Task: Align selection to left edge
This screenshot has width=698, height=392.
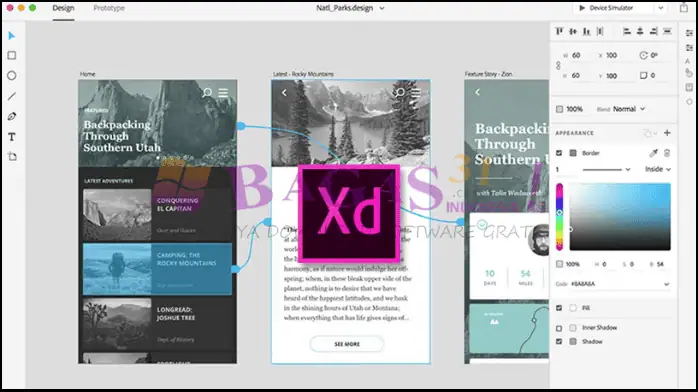Action: (626, 31)
